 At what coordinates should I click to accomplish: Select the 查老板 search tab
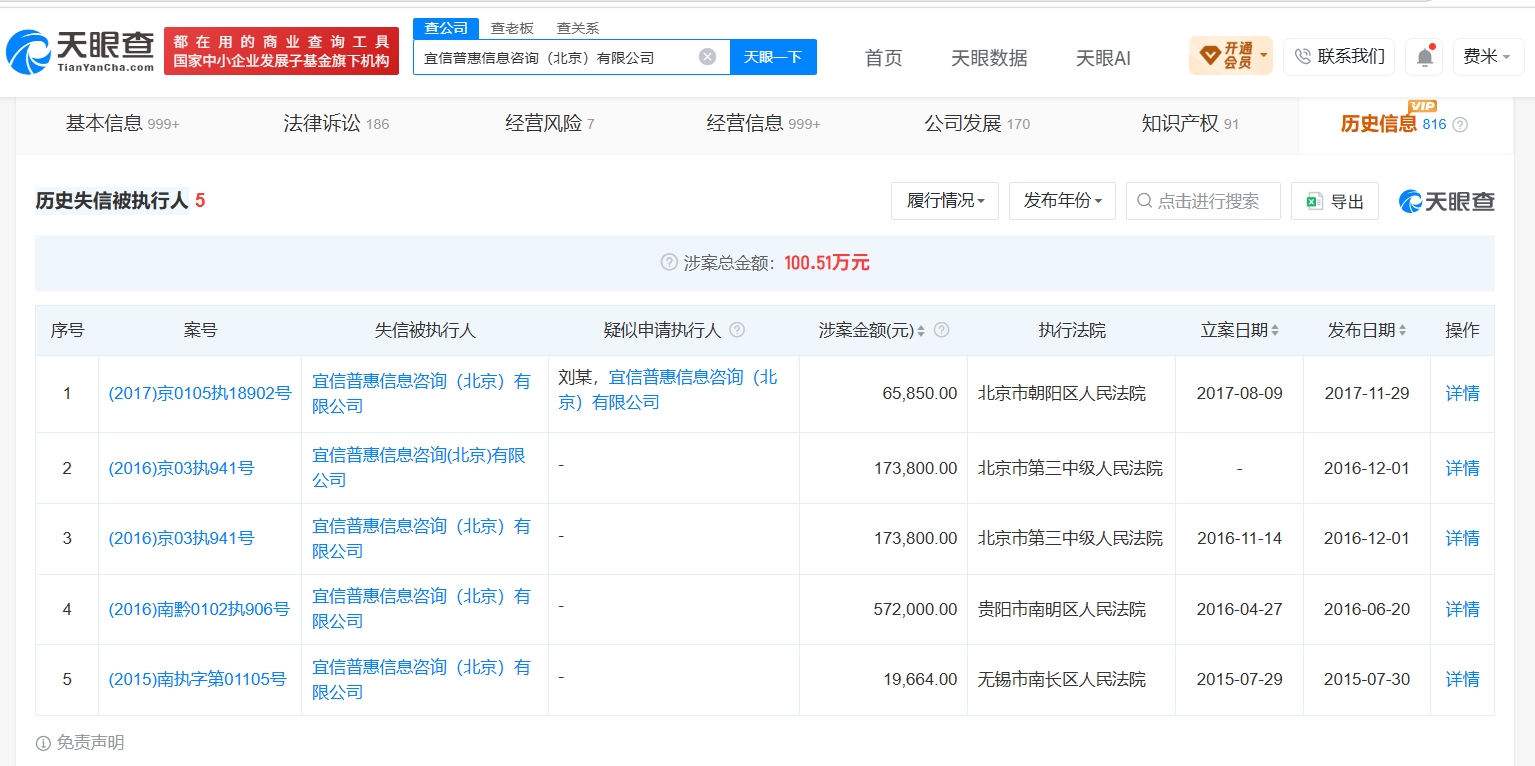click(x=512, y=28)
